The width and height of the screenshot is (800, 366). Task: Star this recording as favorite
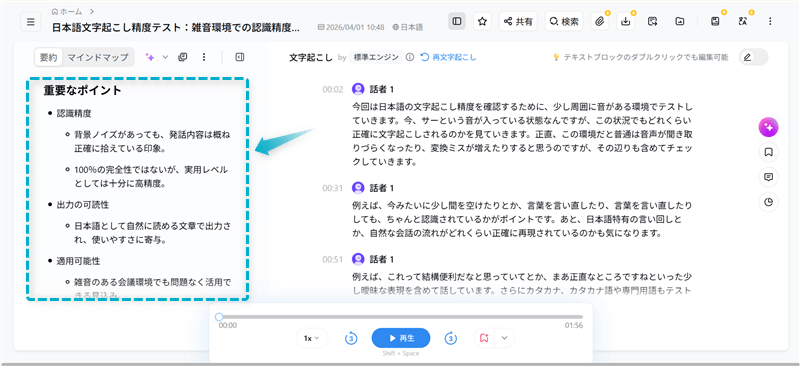click(x=482, y=21)
